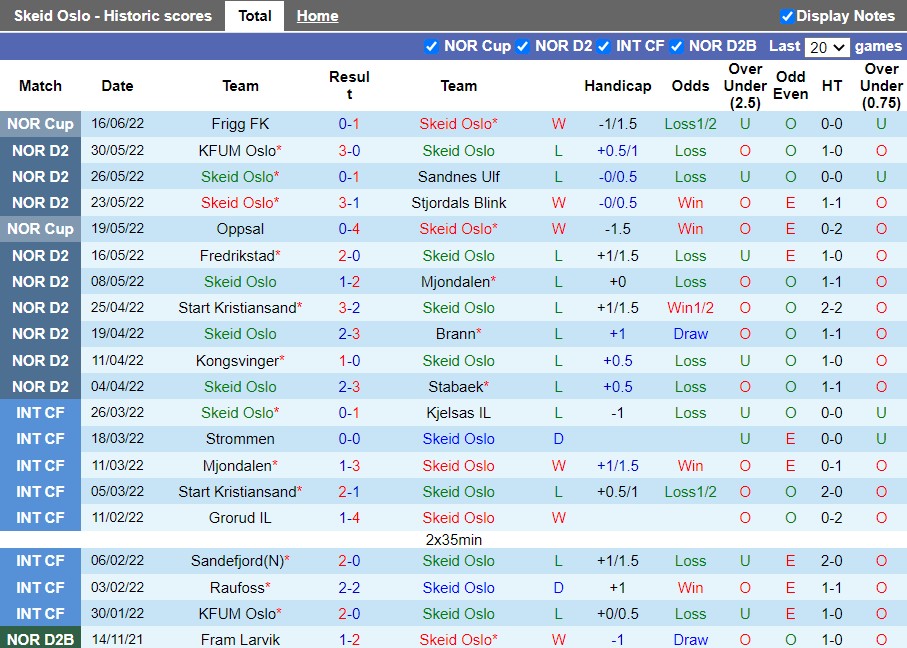Switch to the Total tab
The image size is (907, 648).
coord(255,16)
